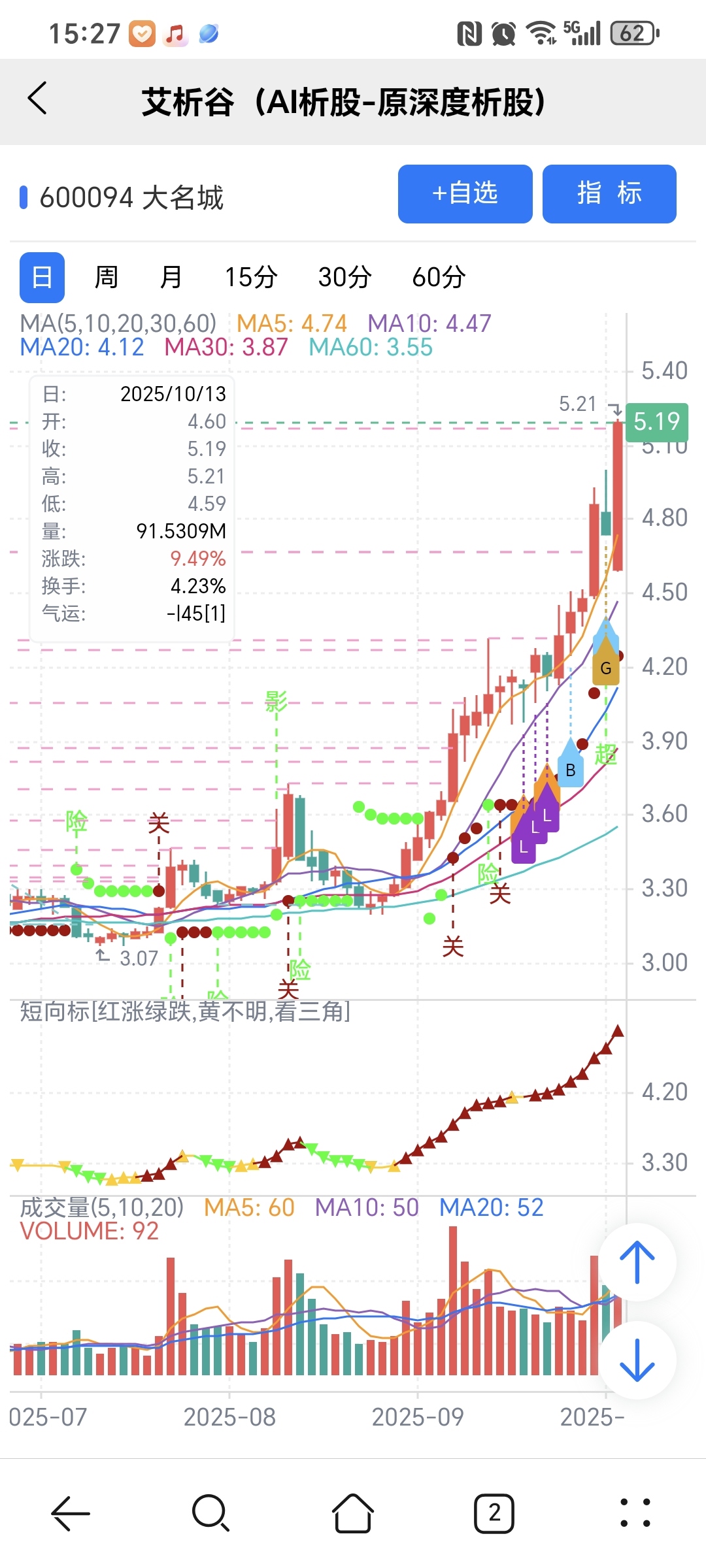Tap the 5.21 high price annotation
Screen dimensions: 706x1568
point(578,404)
